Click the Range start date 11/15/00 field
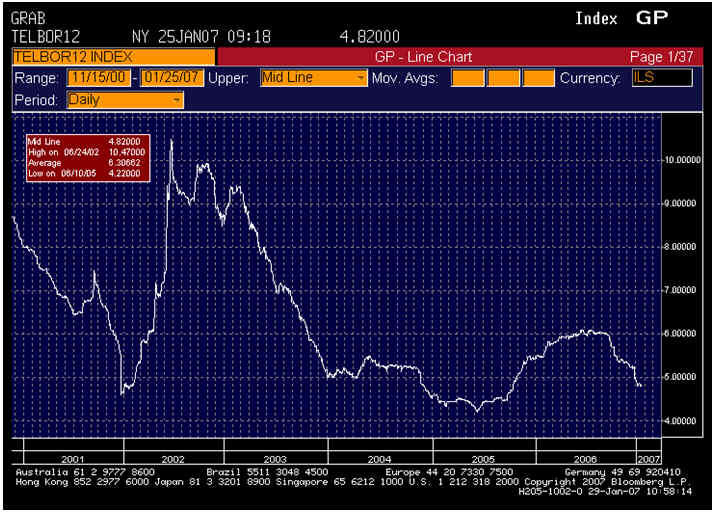The width and height of the screenshot is (714, 513). (101, 78)
